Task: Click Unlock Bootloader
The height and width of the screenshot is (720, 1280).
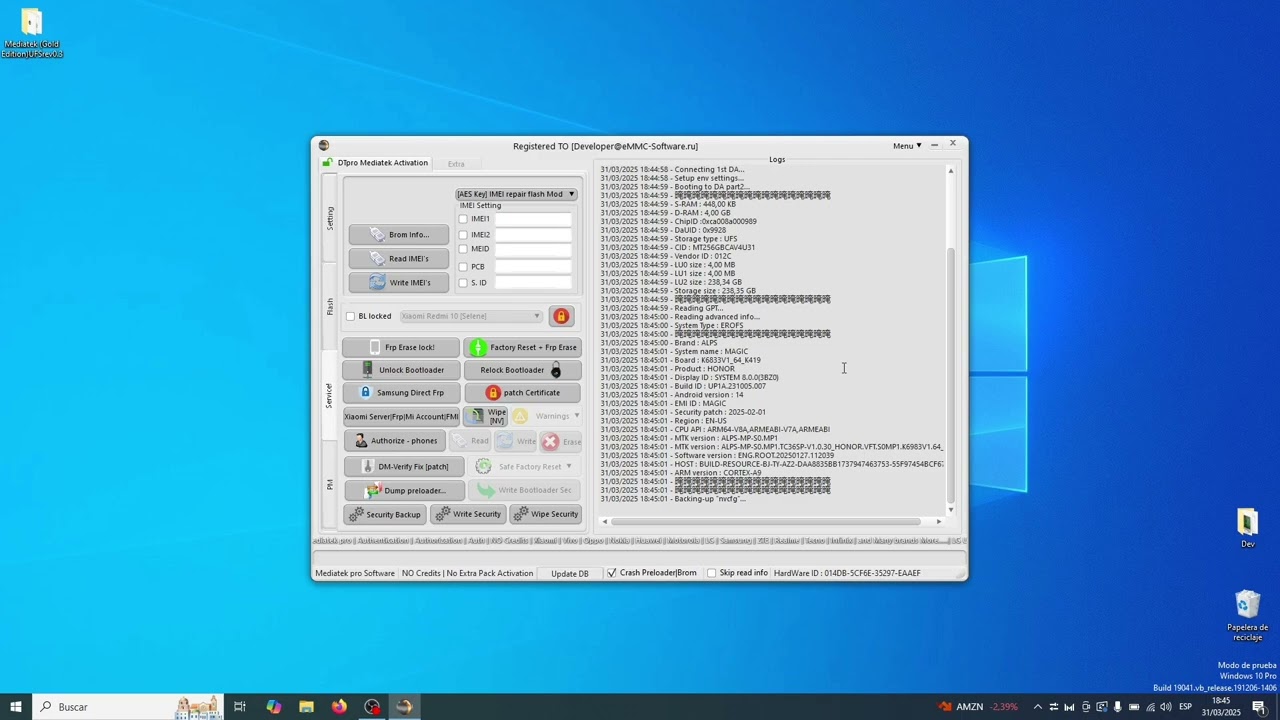Action: (401, 370)
